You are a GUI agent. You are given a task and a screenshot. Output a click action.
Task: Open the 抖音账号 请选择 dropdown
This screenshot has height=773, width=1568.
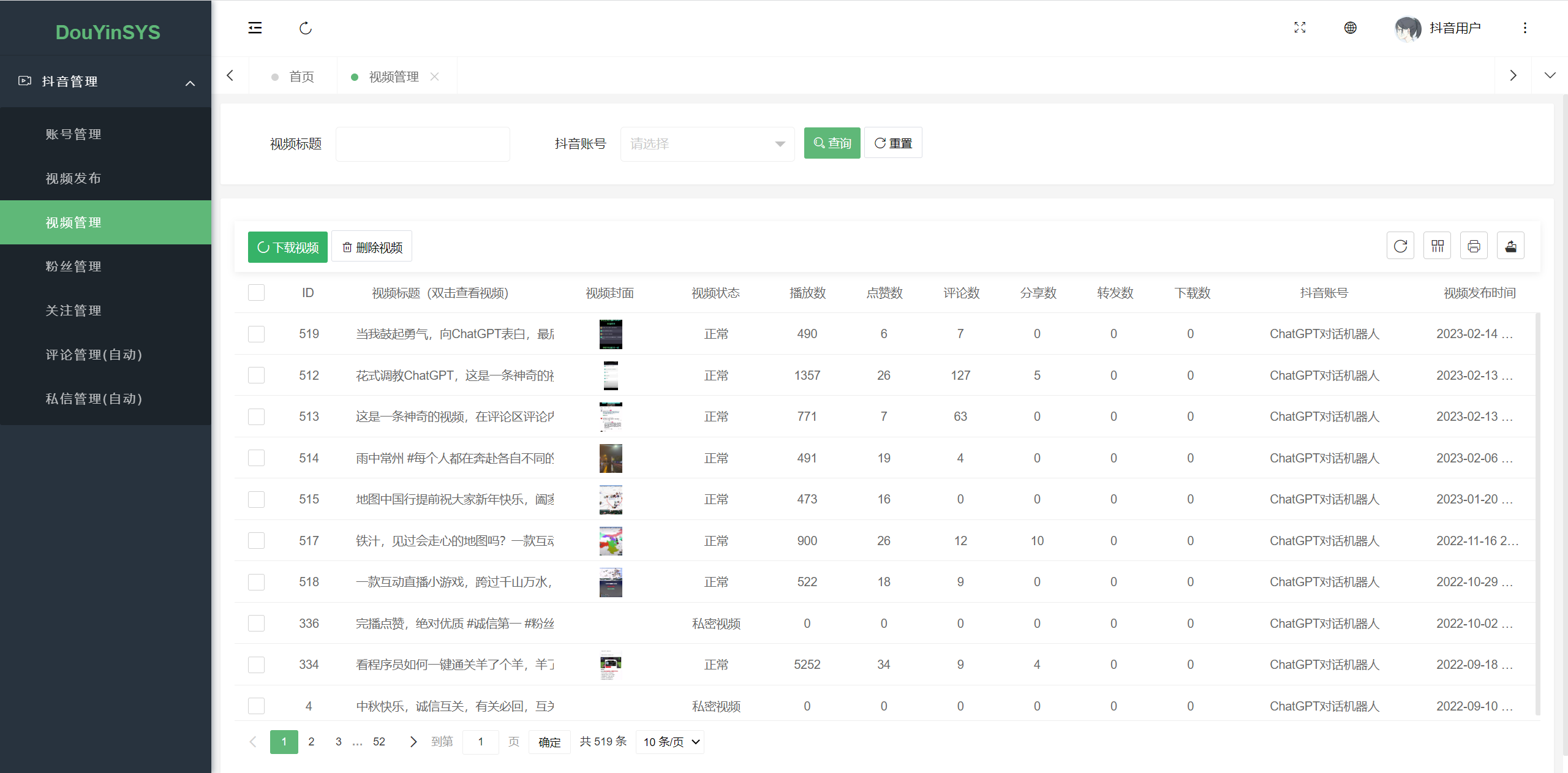(x=707, y=144)
